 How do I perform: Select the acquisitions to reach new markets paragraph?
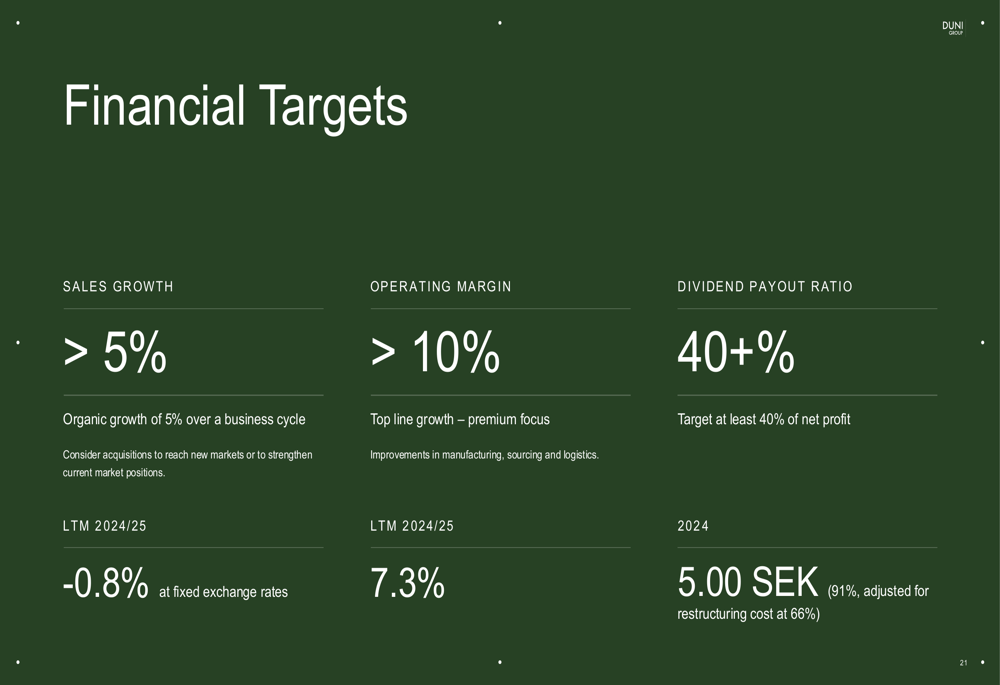187,463
